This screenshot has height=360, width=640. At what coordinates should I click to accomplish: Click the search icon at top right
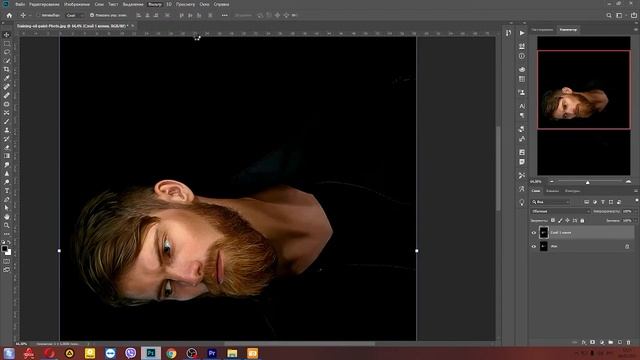tap(609, 15)
